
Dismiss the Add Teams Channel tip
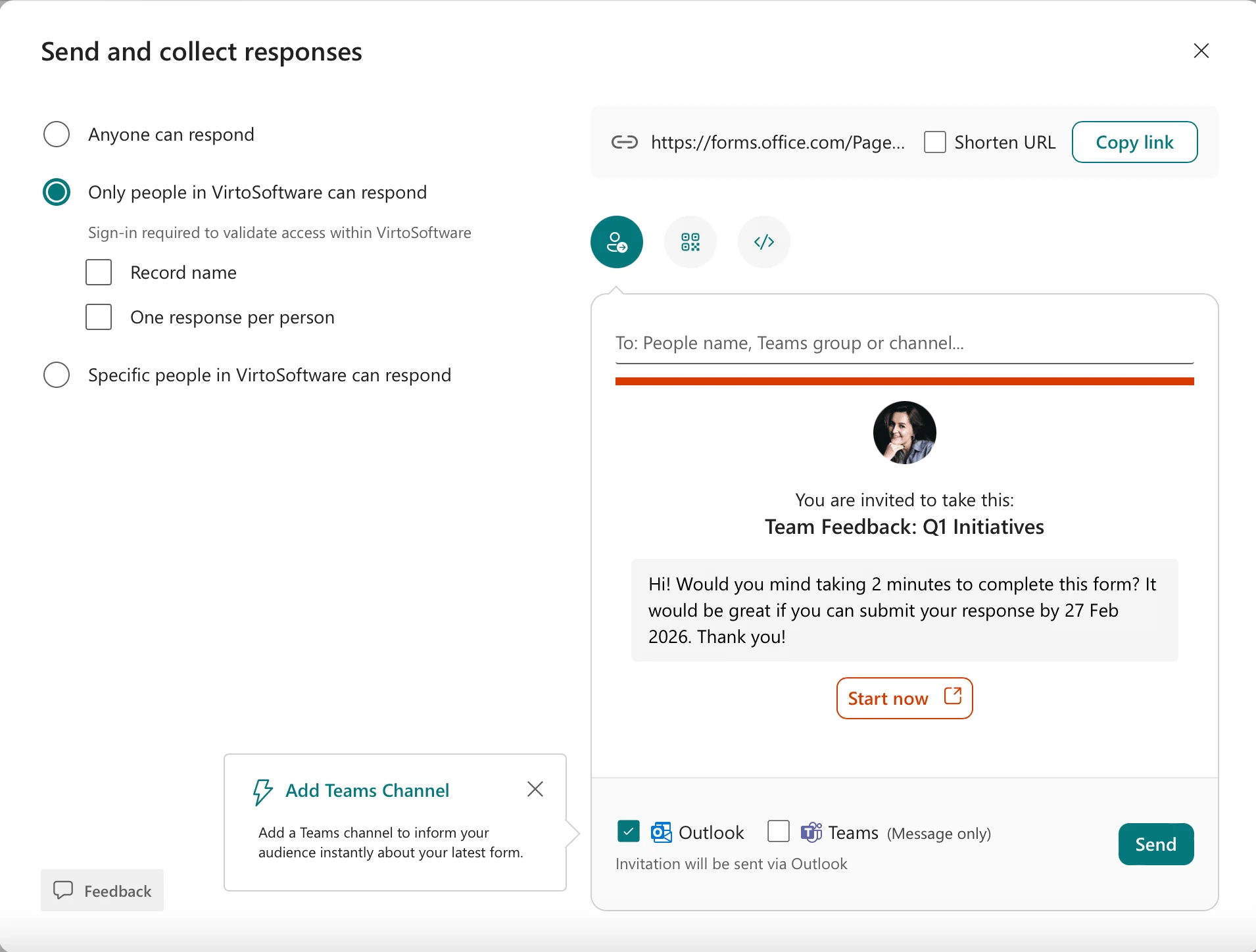[535, 789]
